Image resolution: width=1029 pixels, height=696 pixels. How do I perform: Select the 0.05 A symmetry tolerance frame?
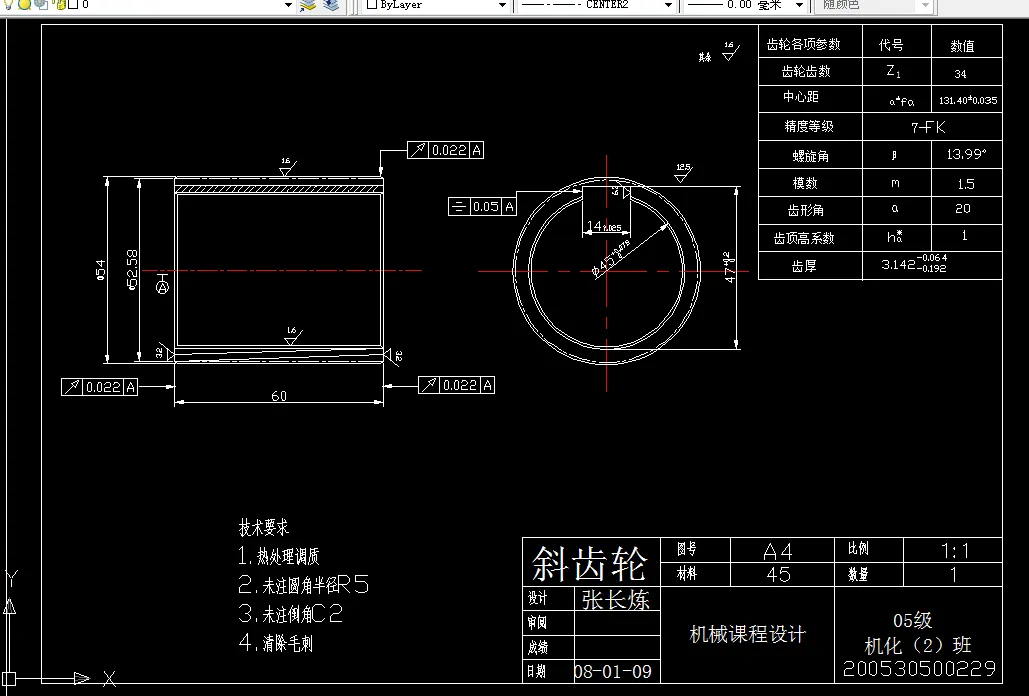point(482,207)
